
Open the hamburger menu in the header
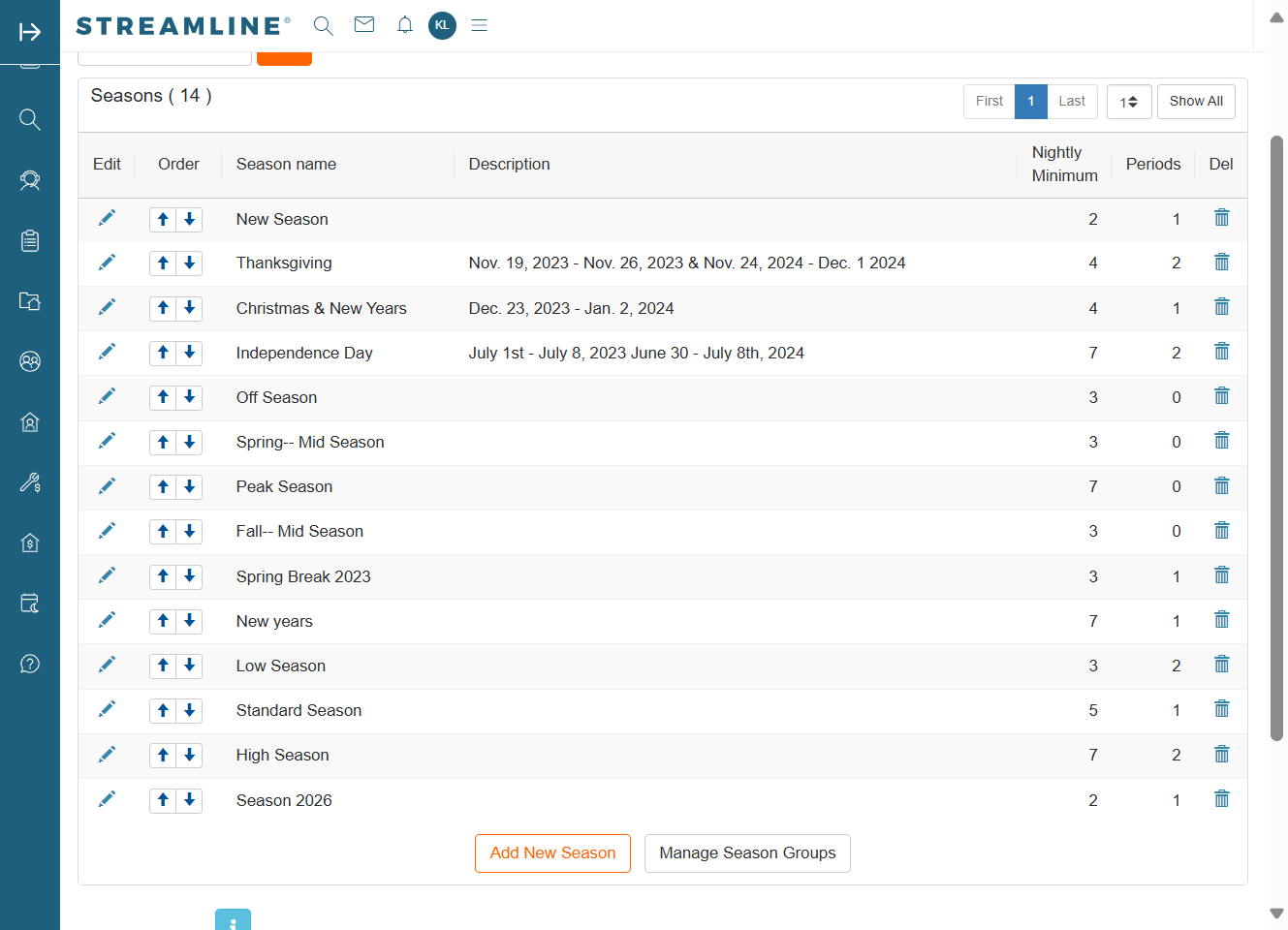(479, 25)
